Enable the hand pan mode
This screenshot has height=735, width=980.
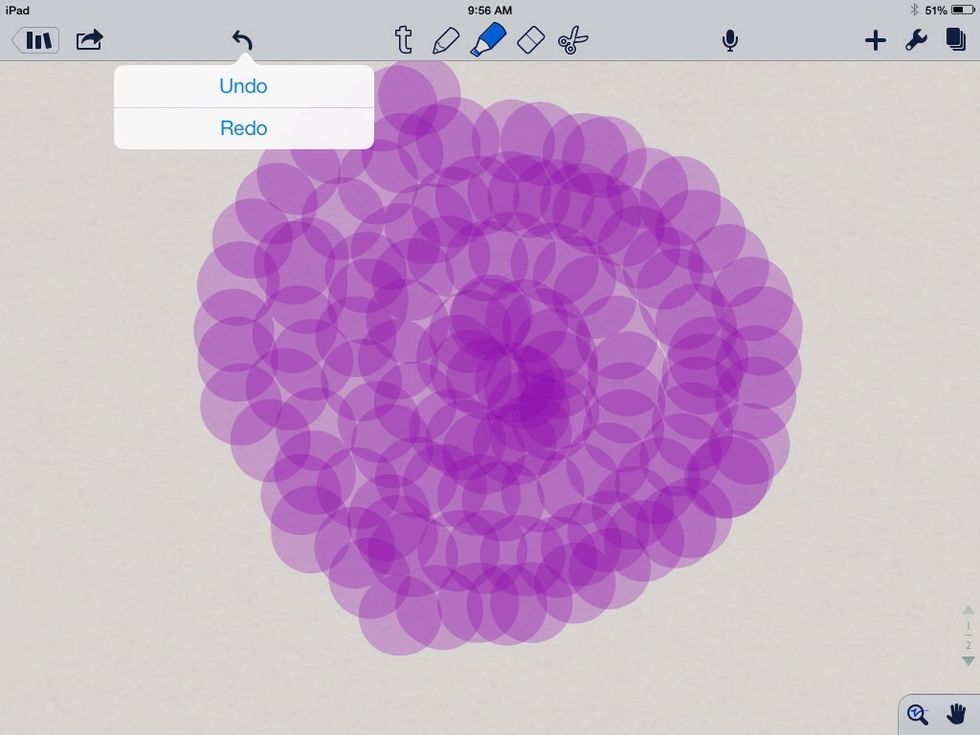956,713
